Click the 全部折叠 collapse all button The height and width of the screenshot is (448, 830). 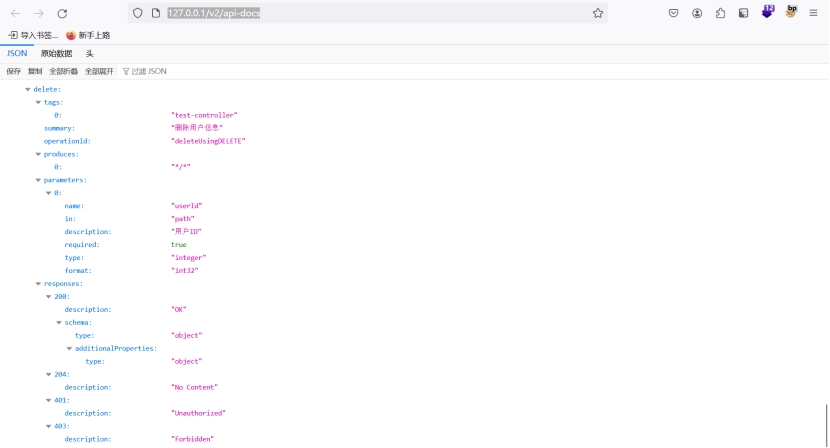pyautogui.click(x=63, y=71)
